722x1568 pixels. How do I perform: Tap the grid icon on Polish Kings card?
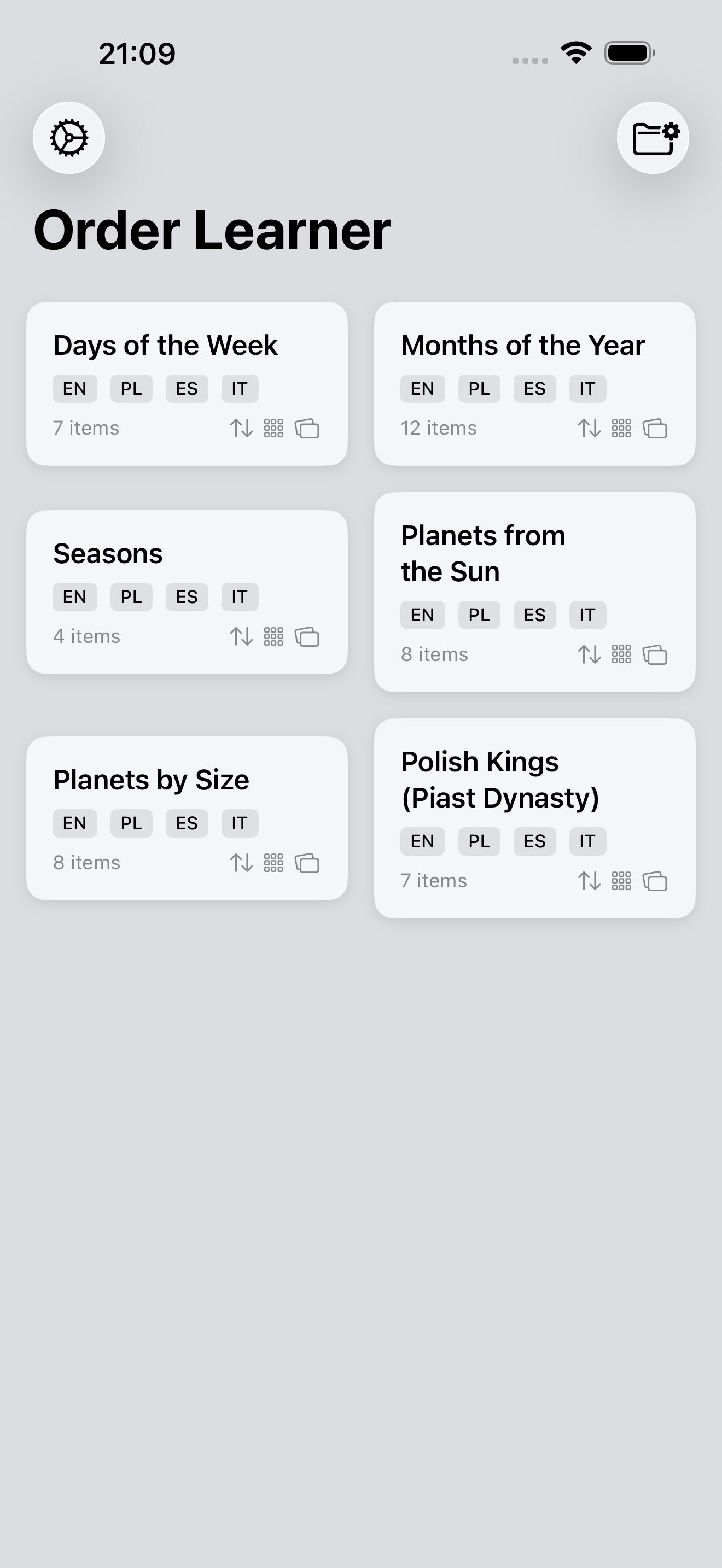click(x=621, y=881)
